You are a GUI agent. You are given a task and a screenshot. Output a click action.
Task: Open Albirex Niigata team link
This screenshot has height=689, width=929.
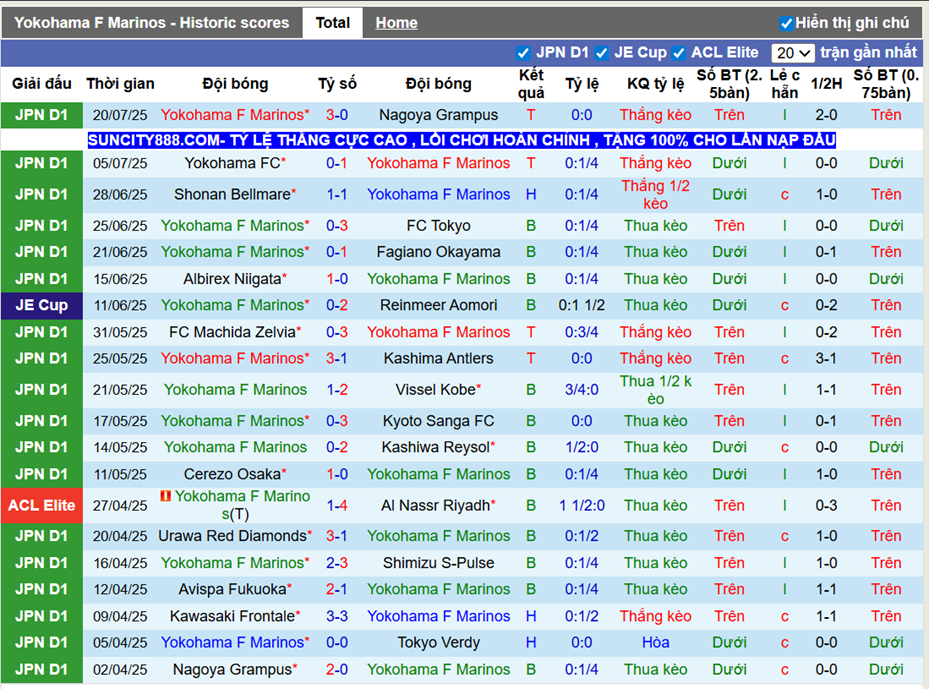[232, 278]
